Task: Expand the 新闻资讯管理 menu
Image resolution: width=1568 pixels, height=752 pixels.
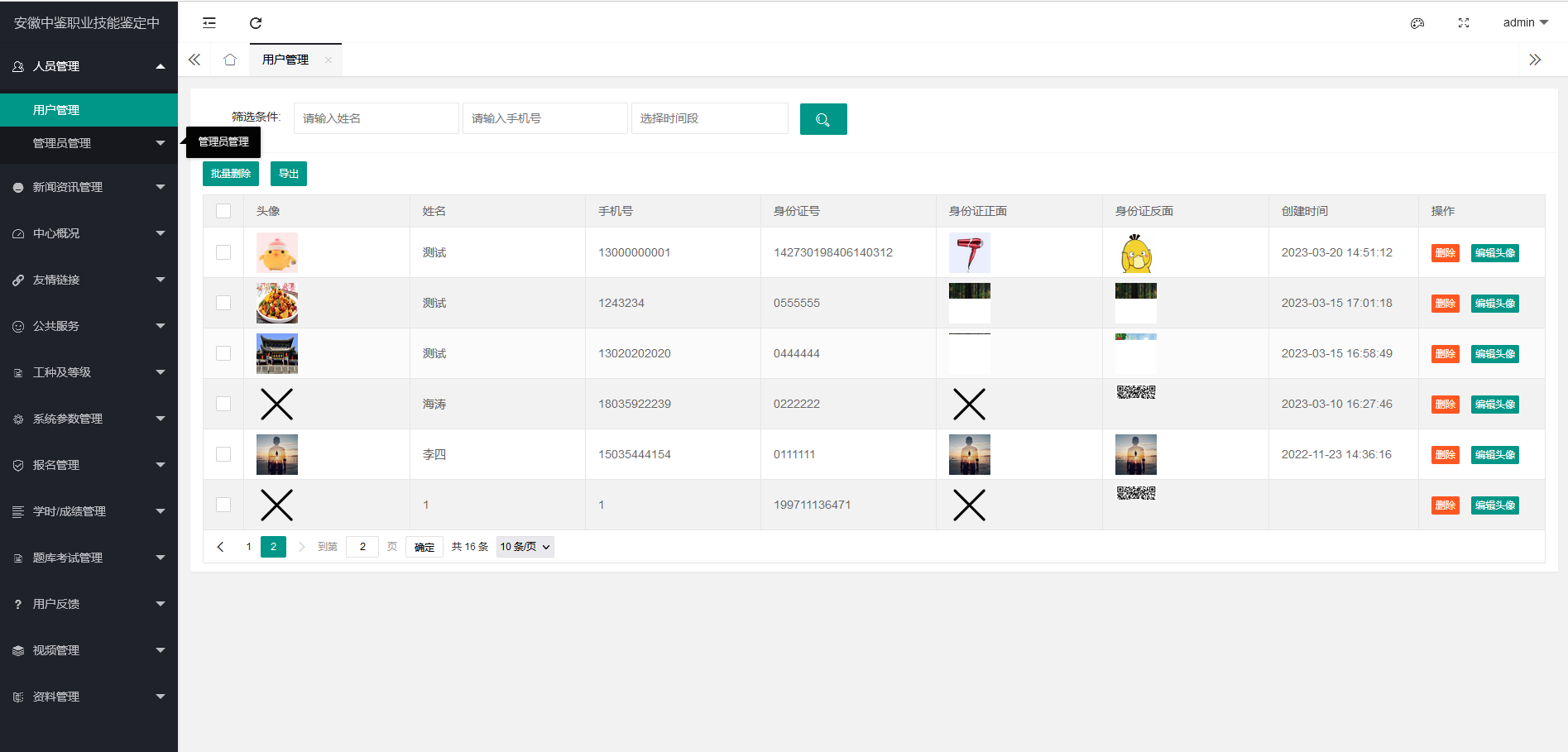Action: coord(89,187)
